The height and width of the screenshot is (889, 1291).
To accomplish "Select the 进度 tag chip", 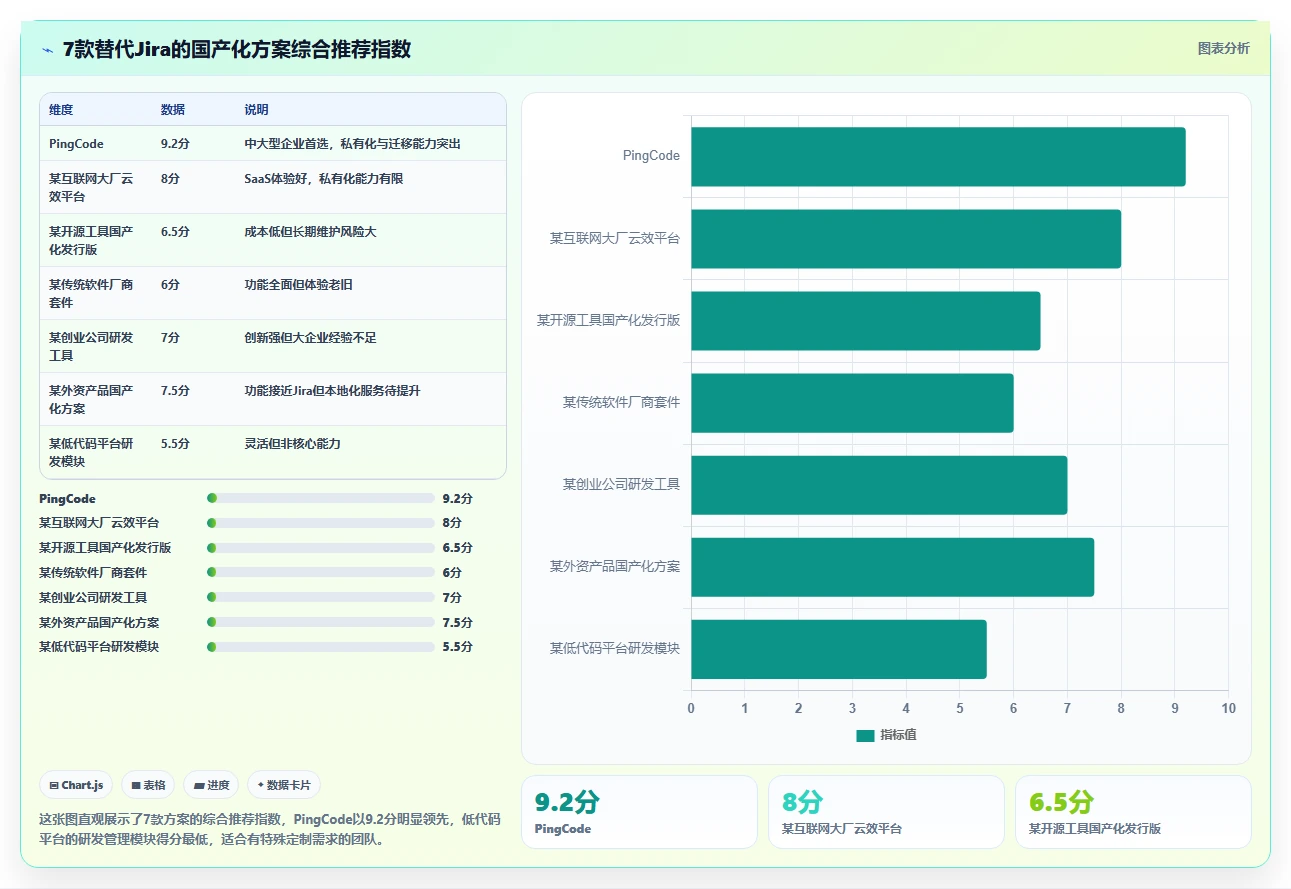I will [211, 785].
